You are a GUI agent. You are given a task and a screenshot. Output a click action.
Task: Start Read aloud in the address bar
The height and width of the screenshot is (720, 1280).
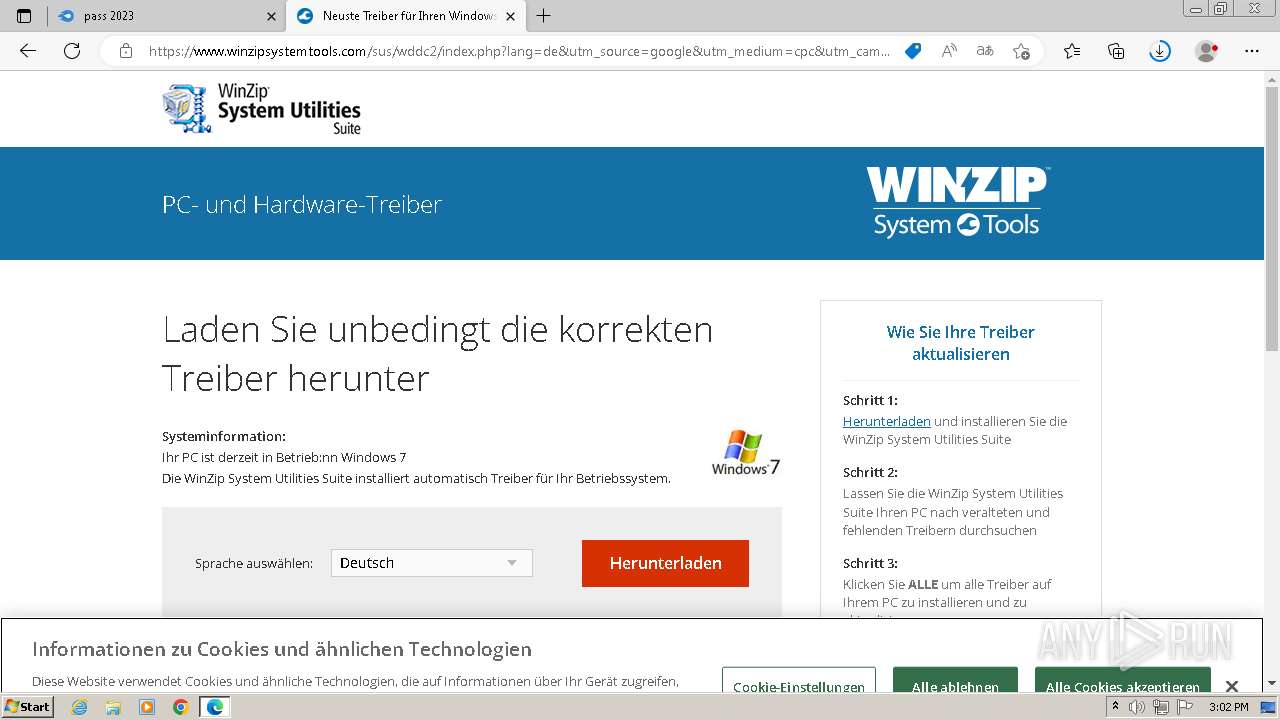click(949, 51)
